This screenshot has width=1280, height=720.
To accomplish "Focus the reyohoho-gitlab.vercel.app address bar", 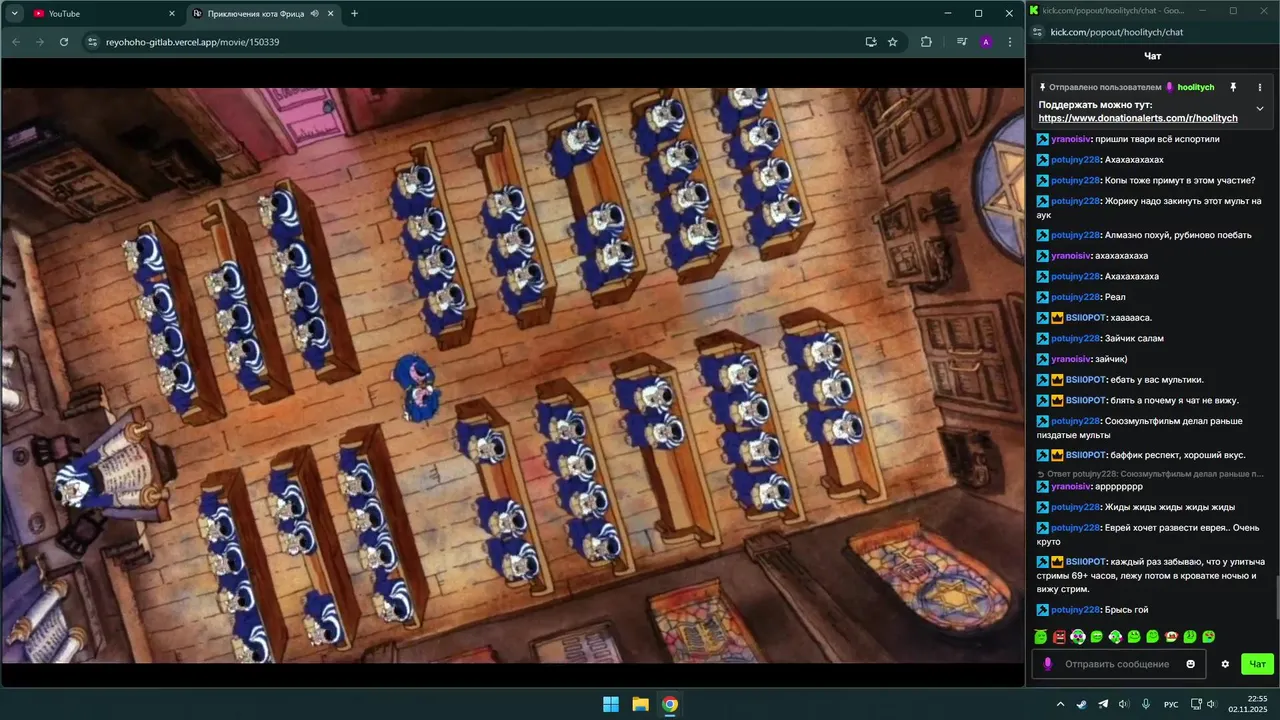I will click(x=480, y=42).
